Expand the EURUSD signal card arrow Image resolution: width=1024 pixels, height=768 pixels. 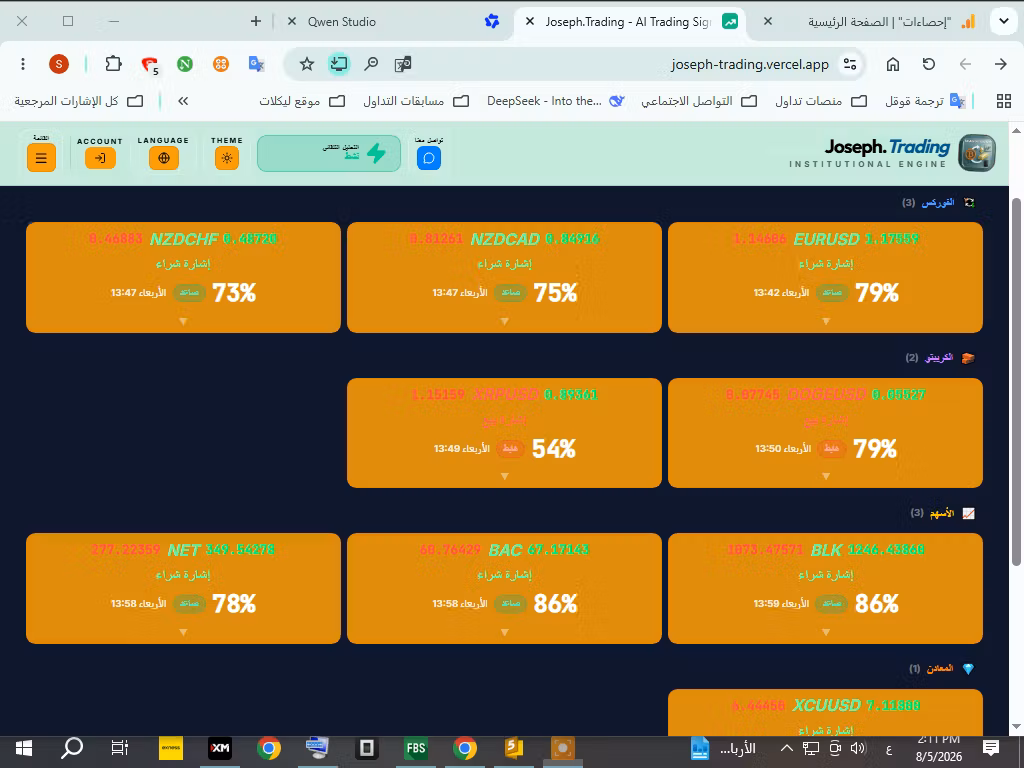click(825, 321)
